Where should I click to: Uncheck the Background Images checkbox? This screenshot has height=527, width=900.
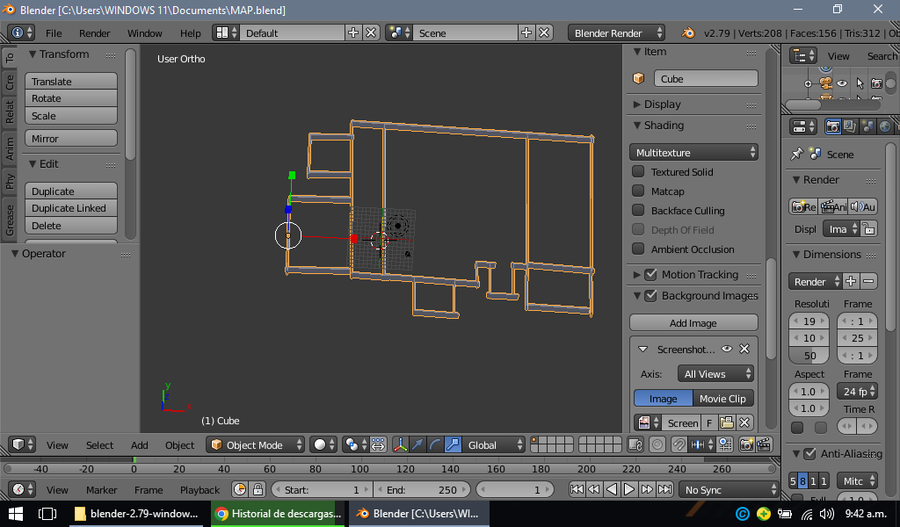pos(650,296)
